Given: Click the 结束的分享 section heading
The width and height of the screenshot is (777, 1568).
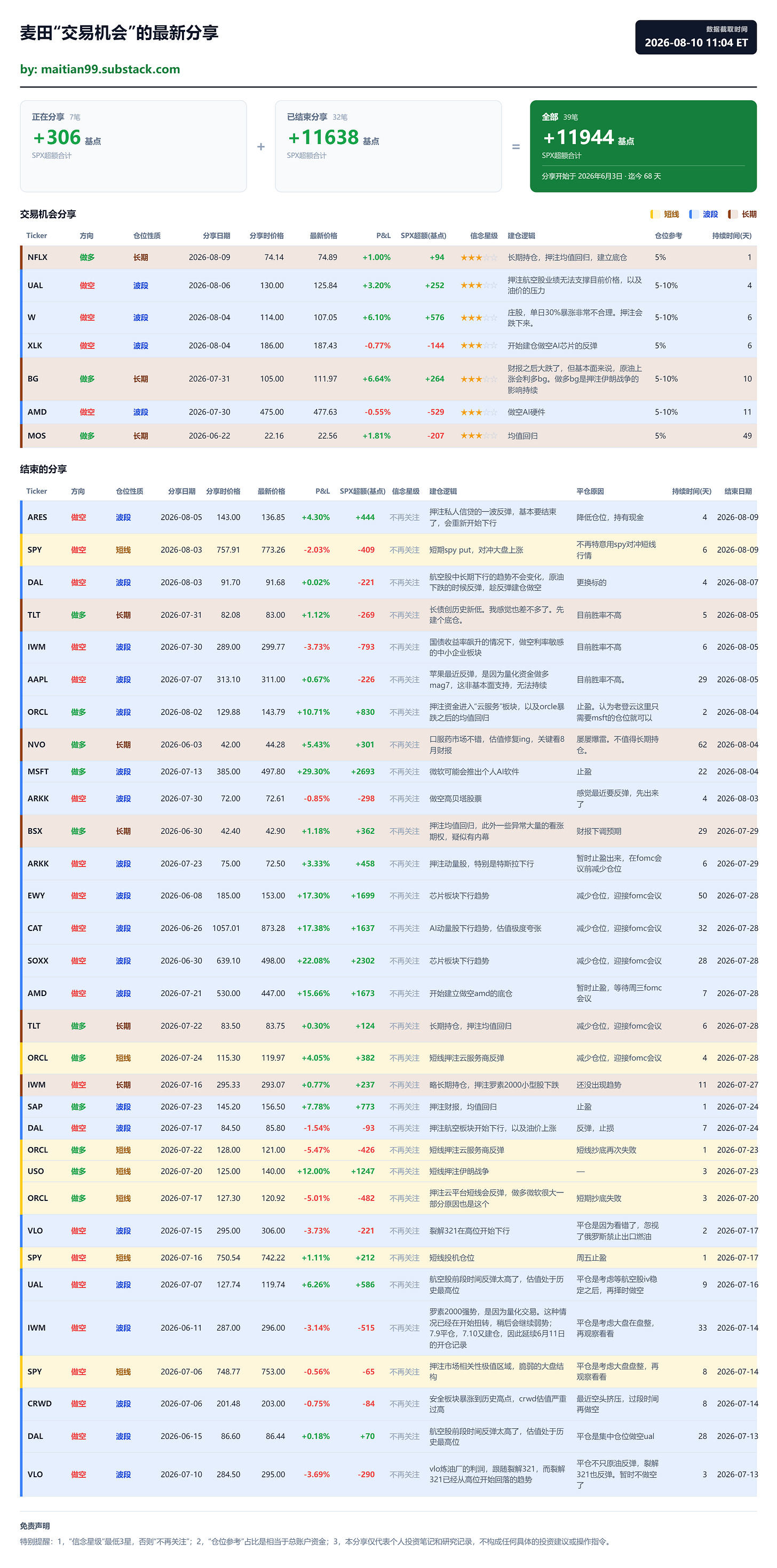Looking at the screenshot, I should pos(43,469).
